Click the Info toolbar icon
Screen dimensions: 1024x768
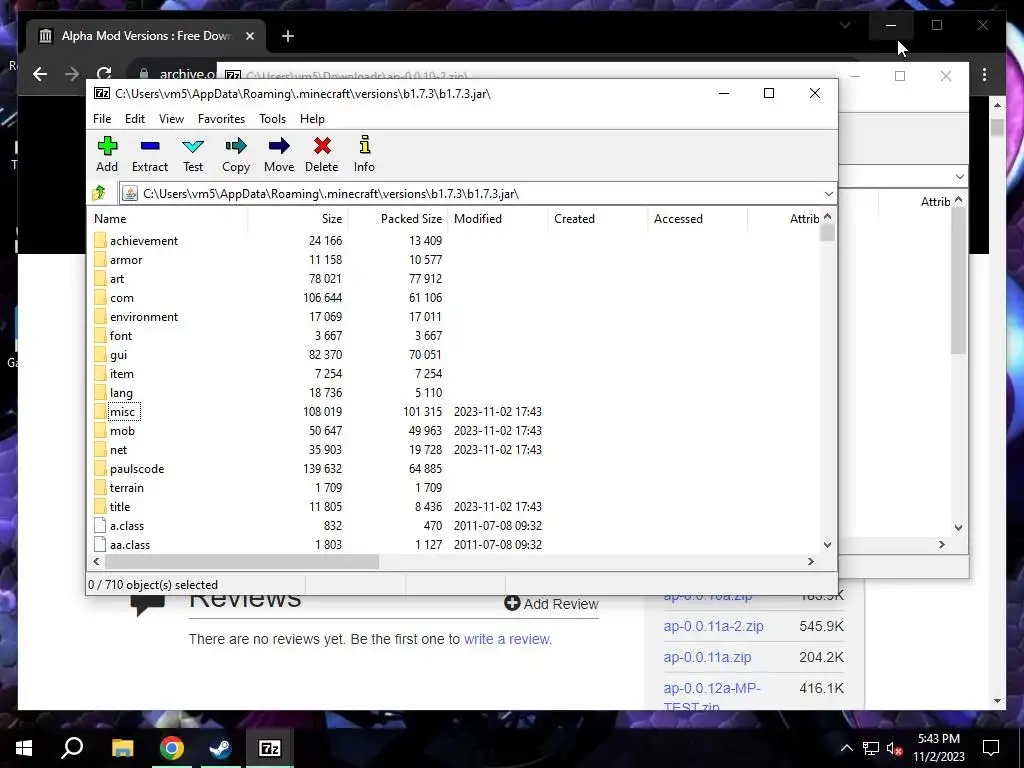[x=364, y=146]
